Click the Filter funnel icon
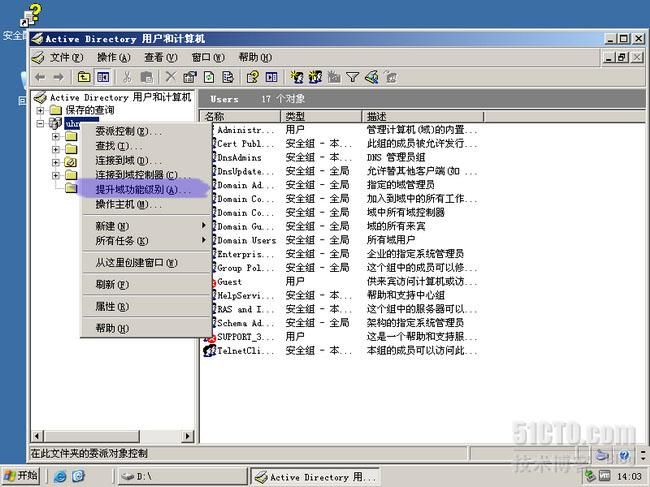Screen dimensions: 650x487 point(352,77)
